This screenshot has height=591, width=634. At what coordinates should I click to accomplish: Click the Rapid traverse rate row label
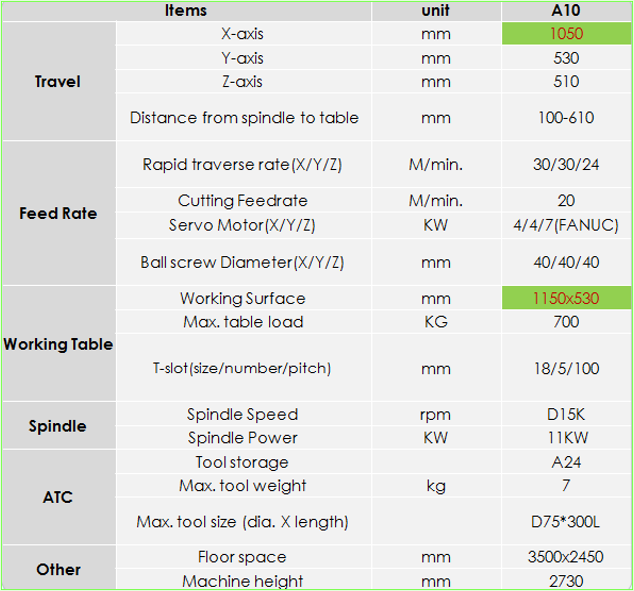pos(243,165)
